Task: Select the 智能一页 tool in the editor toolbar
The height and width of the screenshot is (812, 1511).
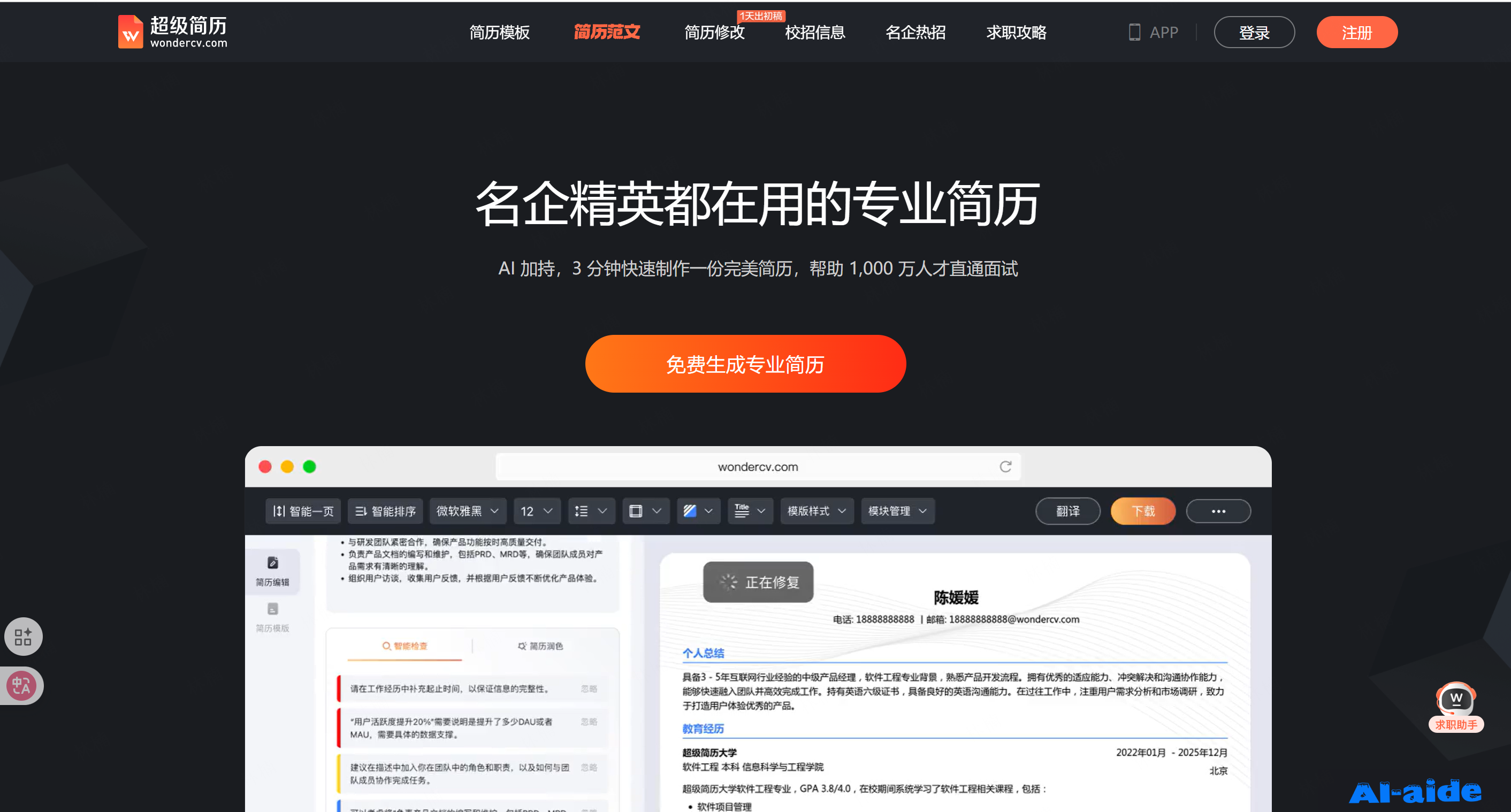Action: [x=303, y=511]
